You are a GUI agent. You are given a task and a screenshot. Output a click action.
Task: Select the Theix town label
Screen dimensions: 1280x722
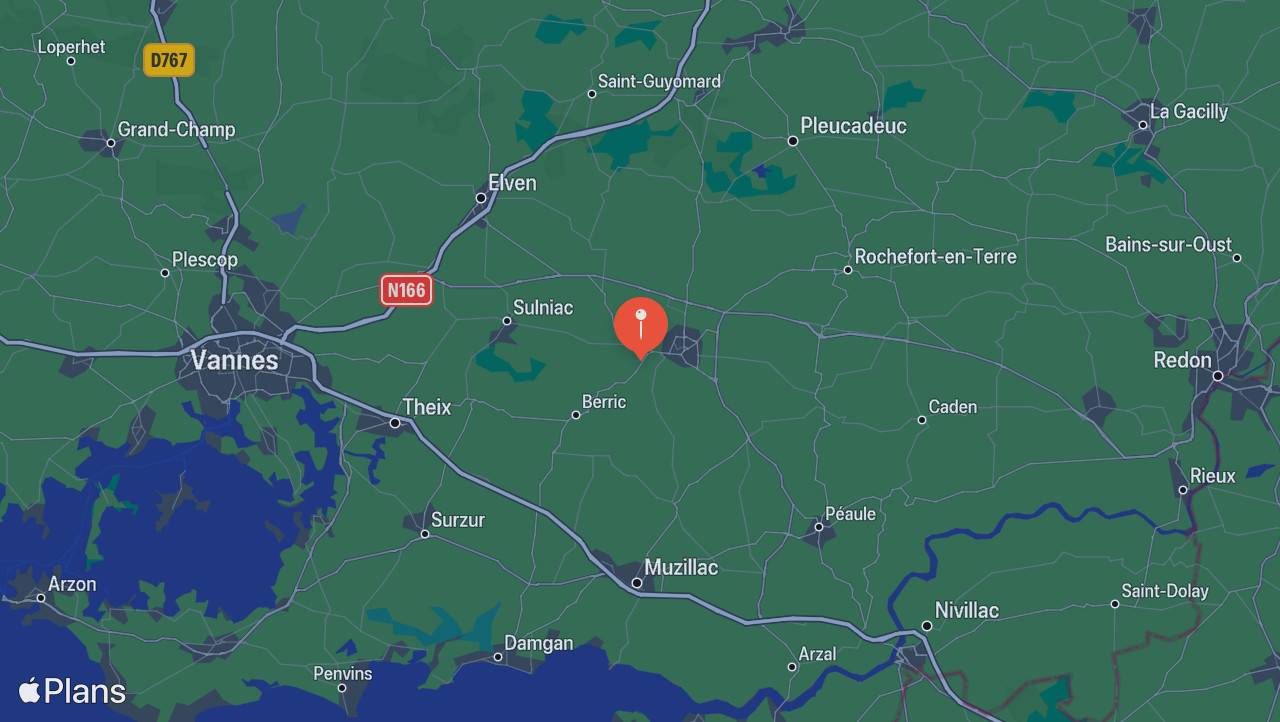point(427,407)
